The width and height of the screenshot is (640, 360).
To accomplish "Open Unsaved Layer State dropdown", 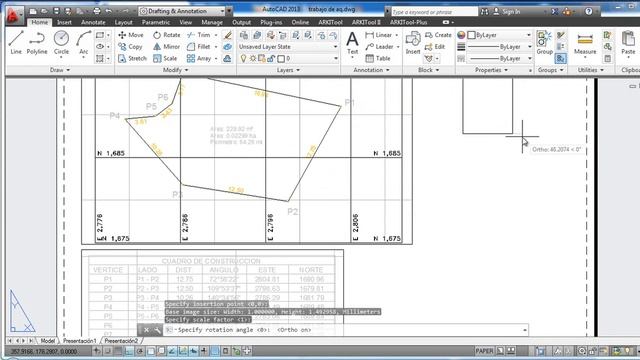I will pos(289,47).
